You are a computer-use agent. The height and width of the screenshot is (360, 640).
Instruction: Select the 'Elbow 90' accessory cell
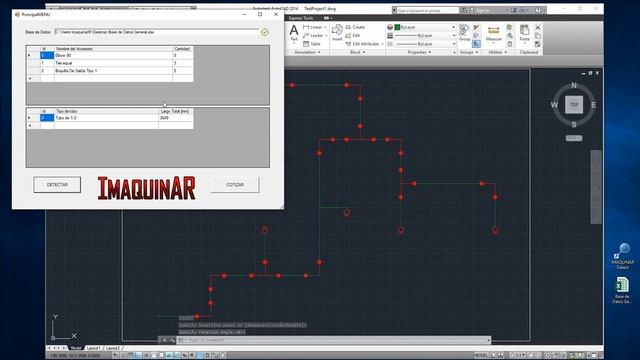[x=113, y=56]
